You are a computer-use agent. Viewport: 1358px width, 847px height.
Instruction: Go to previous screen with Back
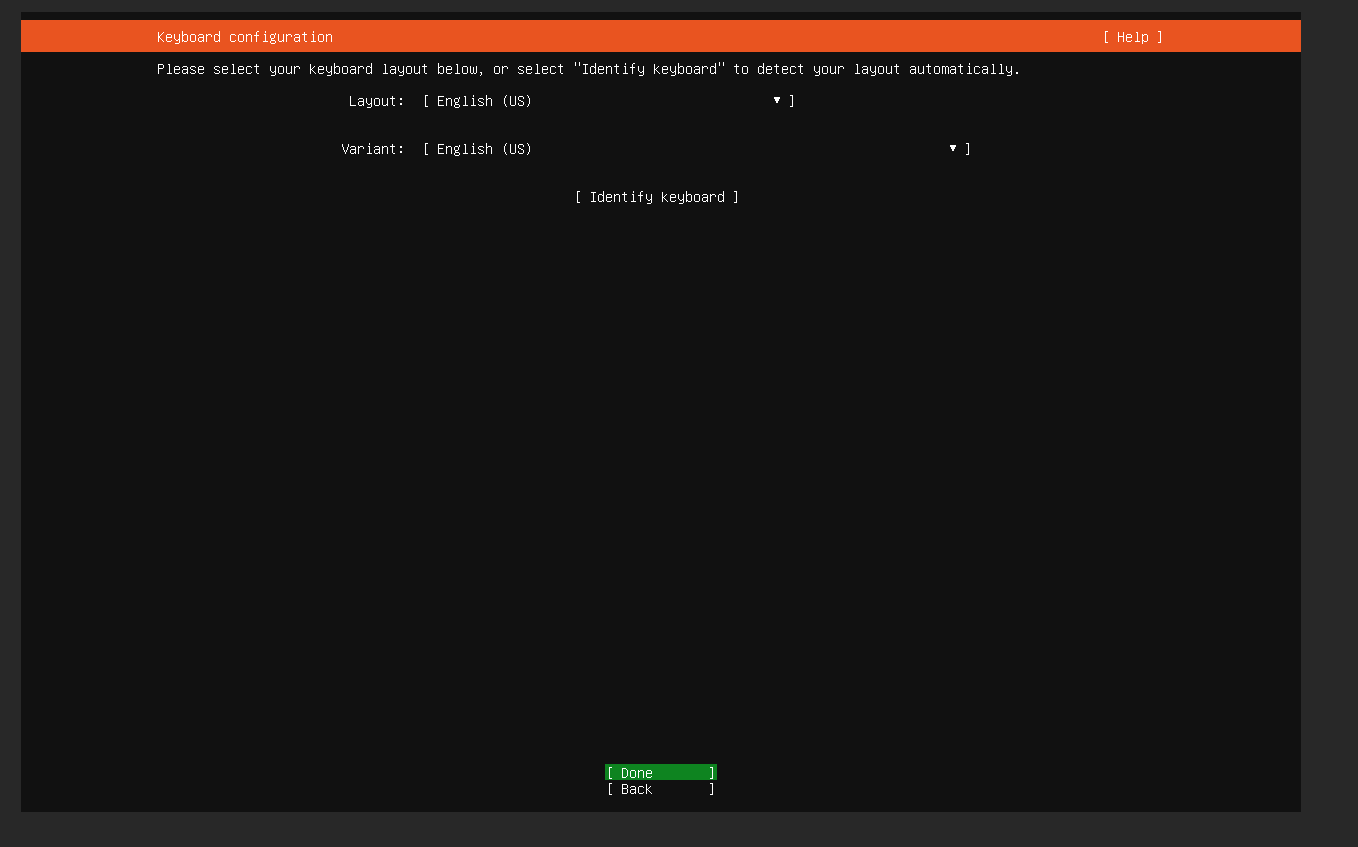[661, 789]
